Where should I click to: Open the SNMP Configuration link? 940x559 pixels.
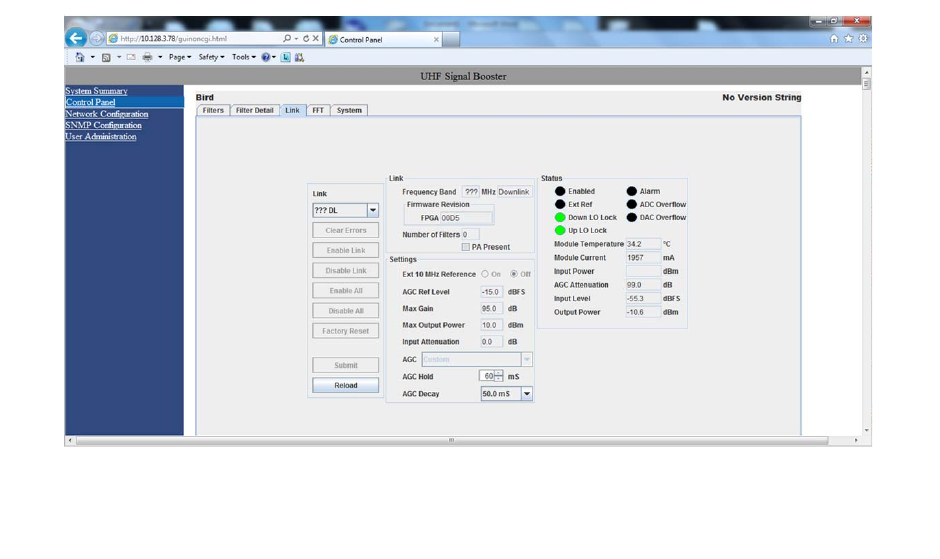(x=104, y=125)
